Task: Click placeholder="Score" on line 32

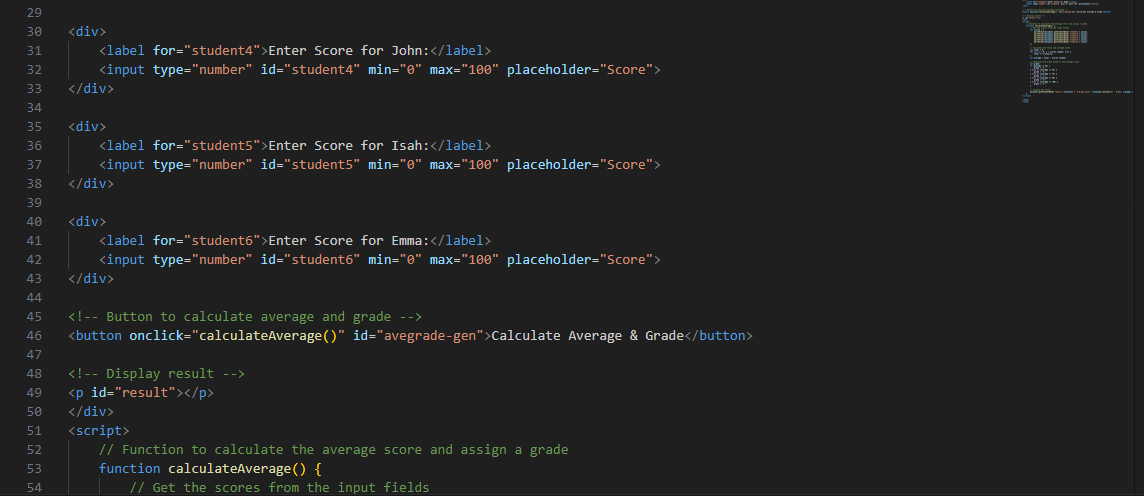Action: 580,70
